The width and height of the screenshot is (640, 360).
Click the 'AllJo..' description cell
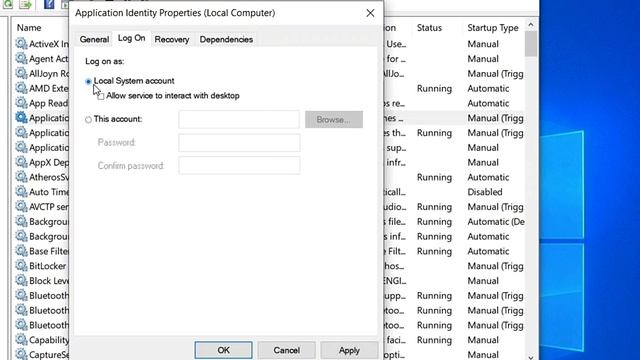(394, 74)
